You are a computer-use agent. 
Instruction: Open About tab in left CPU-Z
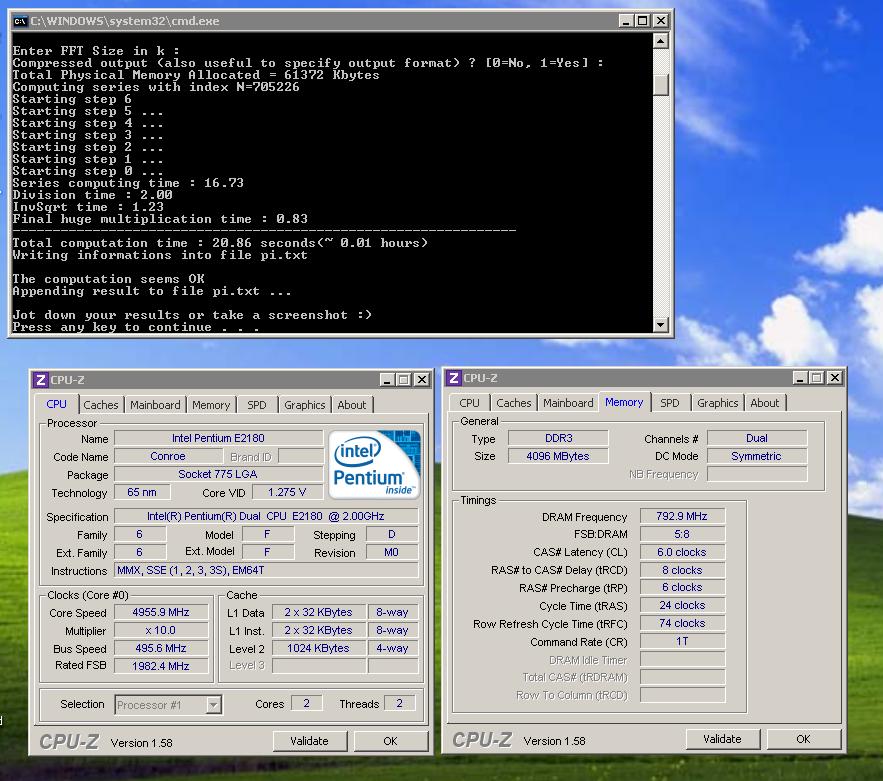(x=351, y=405)
